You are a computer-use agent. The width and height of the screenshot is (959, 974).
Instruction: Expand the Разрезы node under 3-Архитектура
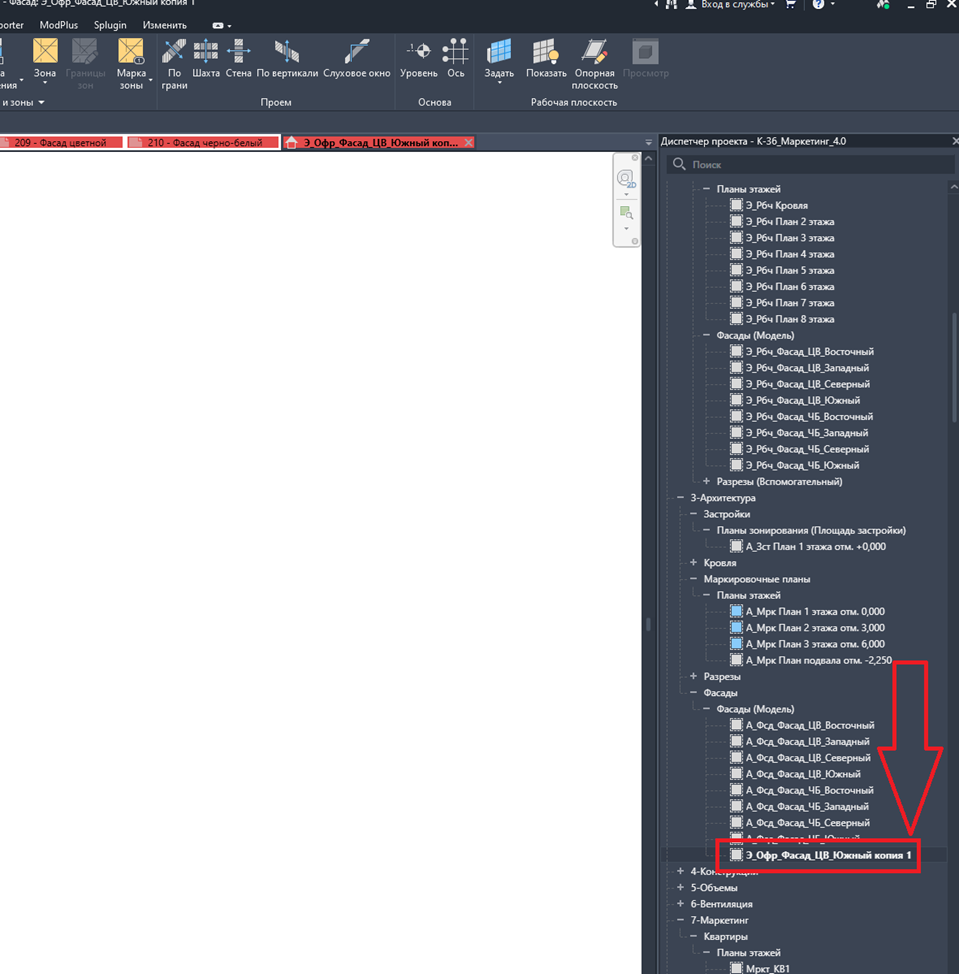693,676
